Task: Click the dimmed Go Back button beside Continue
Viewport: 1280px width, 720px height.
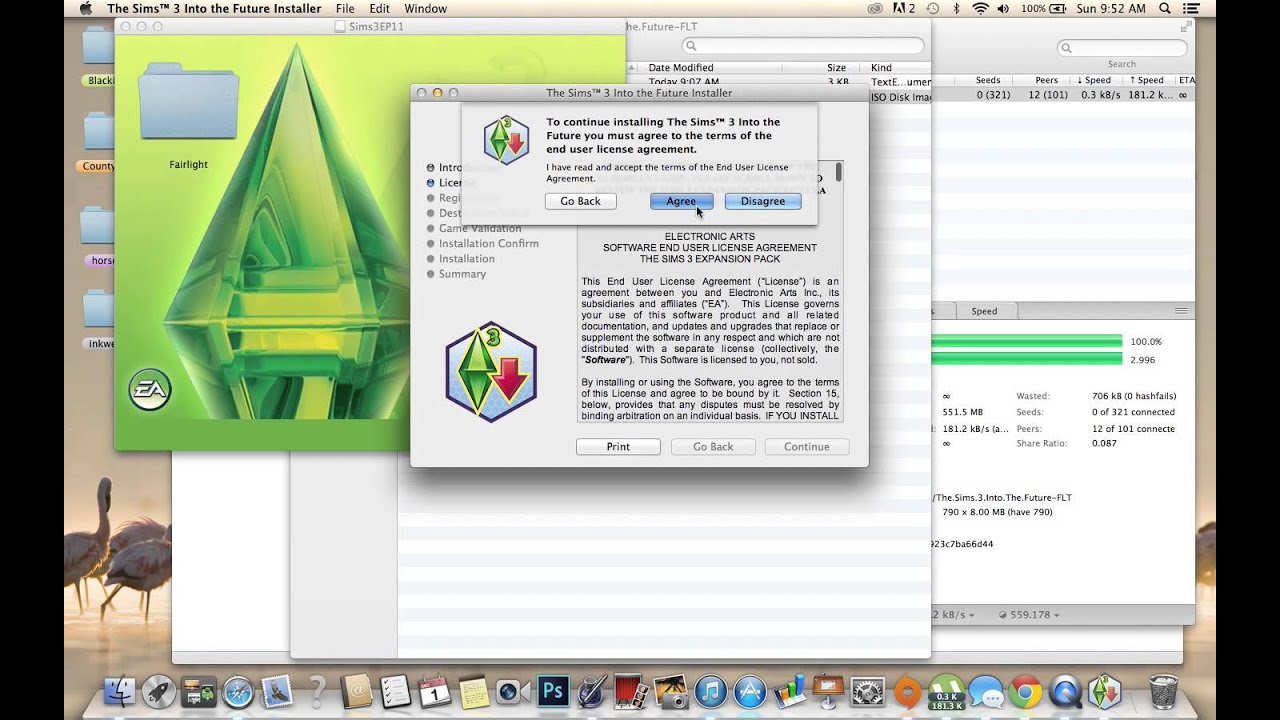Action: pos(713,447)
